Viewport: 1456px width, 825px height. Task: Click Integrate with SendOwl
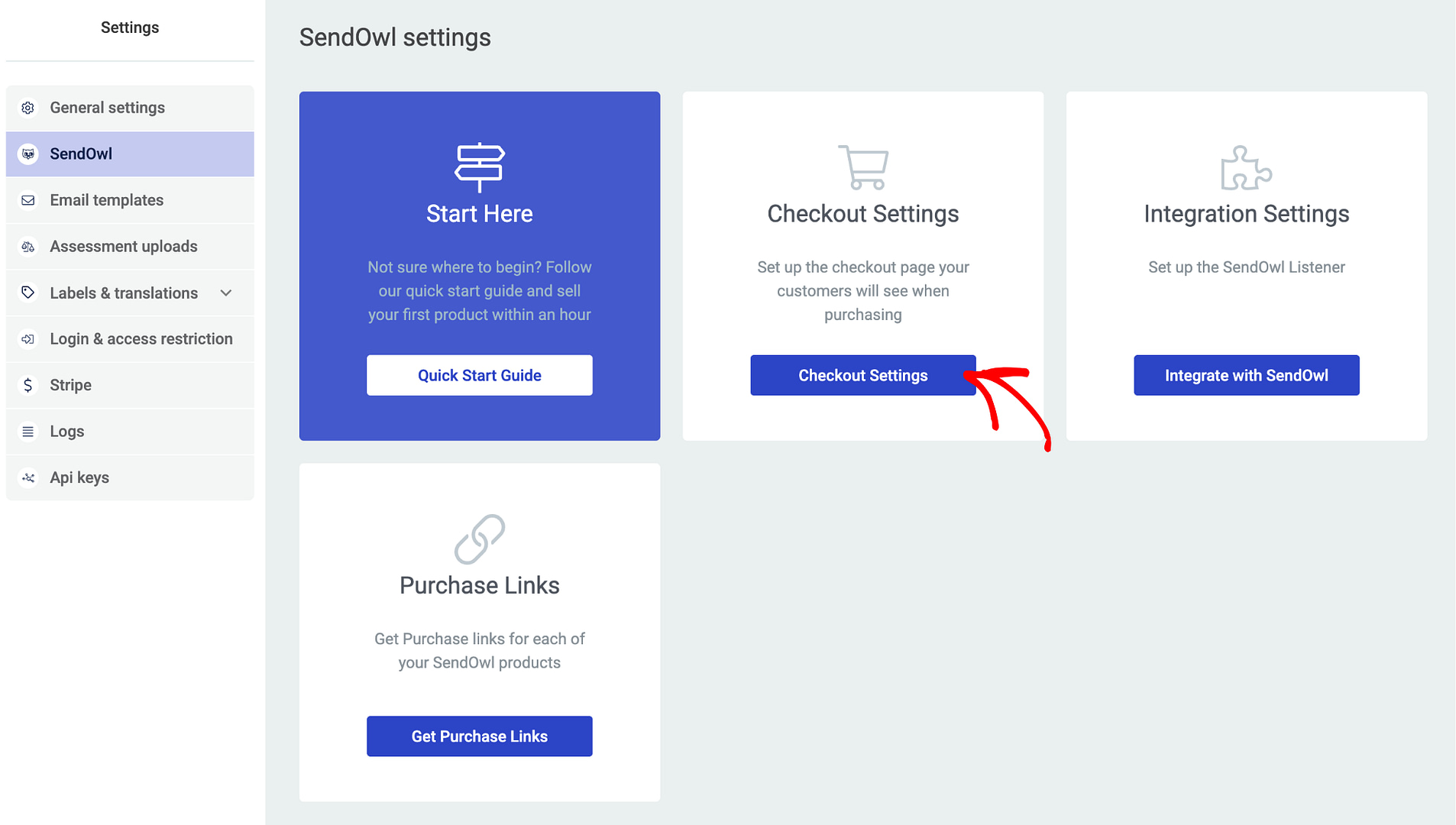[1246, 375]
